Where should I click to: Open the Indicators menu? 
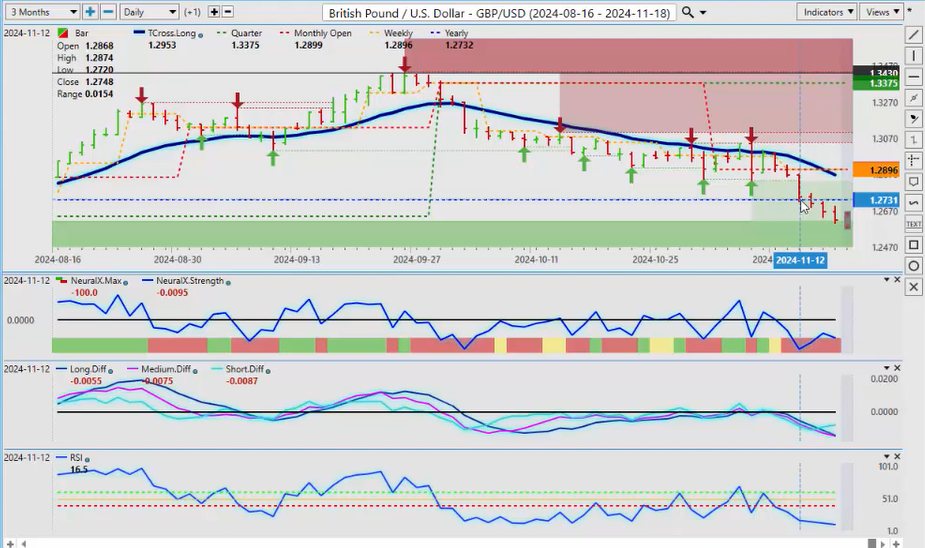(x=828, y=12)
